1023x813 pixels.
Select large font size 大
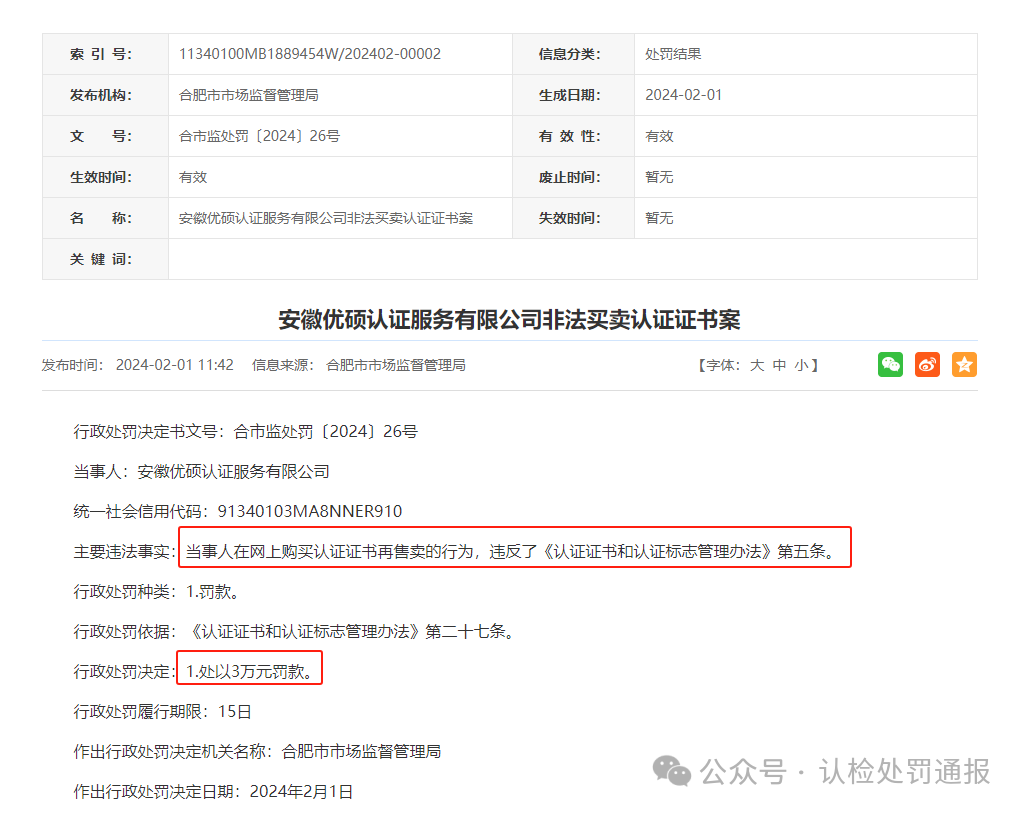tap(756, 365)
